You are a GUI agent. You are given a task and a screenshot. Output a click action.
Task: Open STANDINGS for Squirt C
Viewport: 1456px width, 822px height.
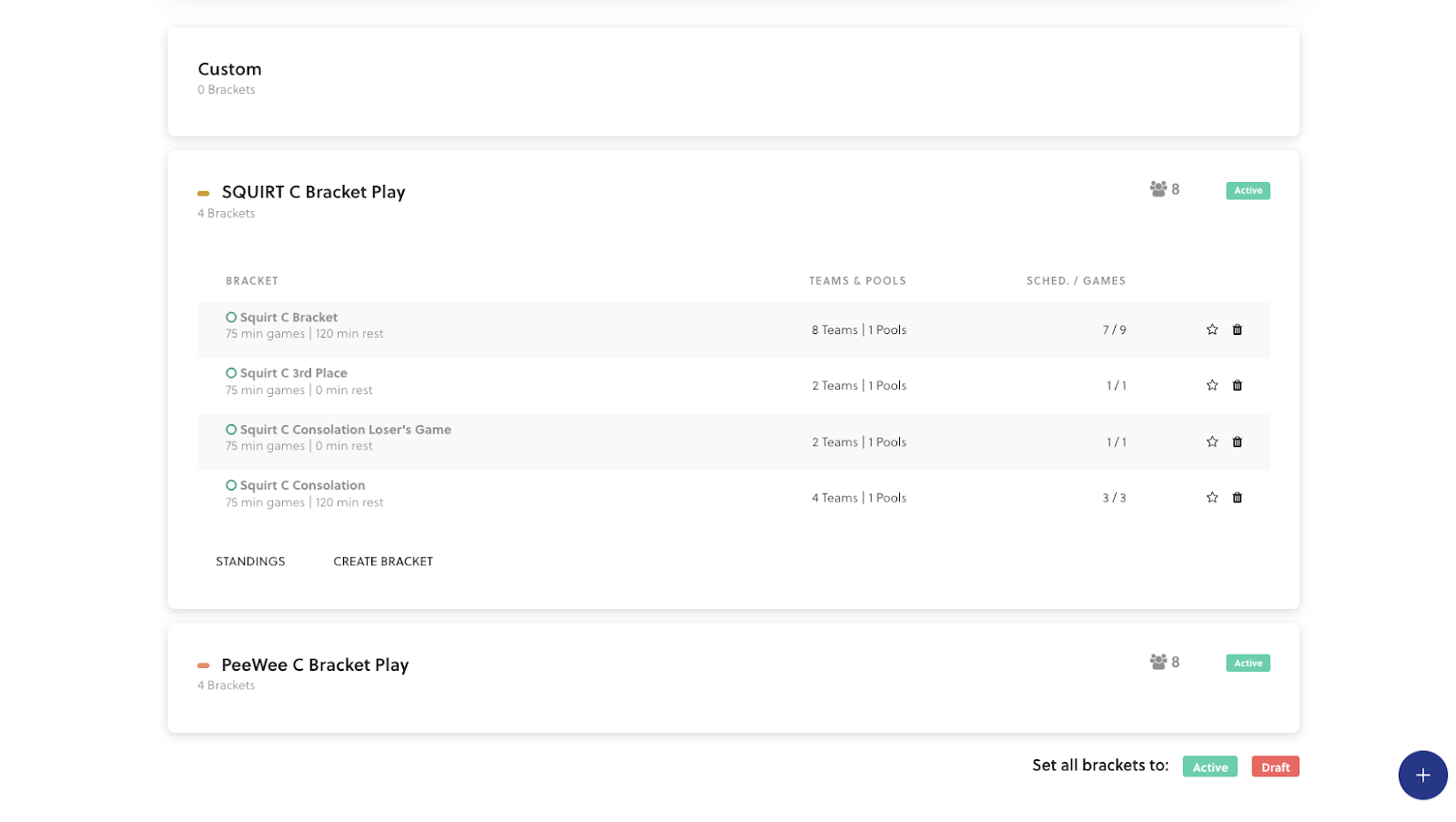250,562
